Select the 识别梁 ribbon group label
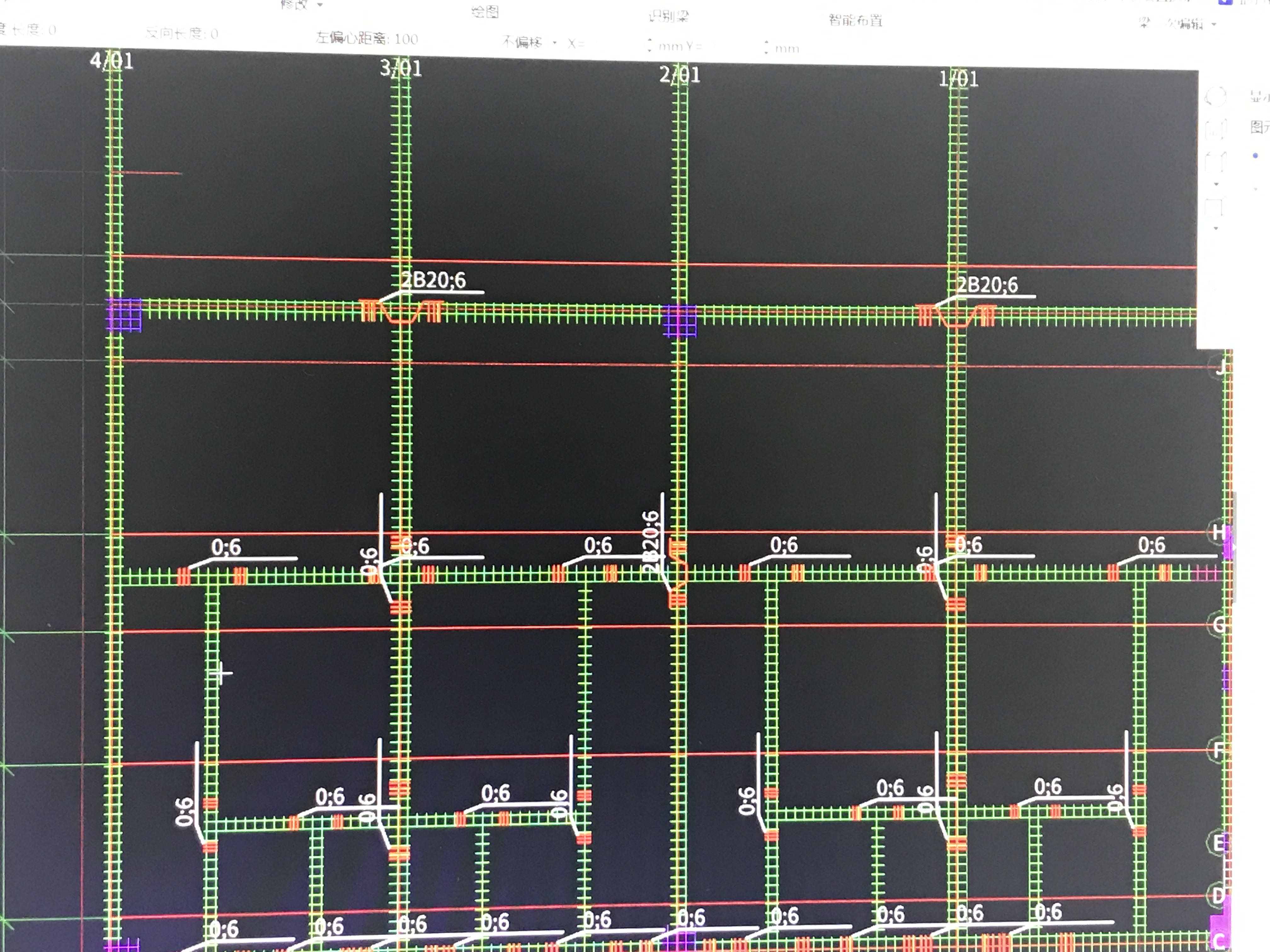Viewport: 1270px width, 952px height. (x=668, y=16)
